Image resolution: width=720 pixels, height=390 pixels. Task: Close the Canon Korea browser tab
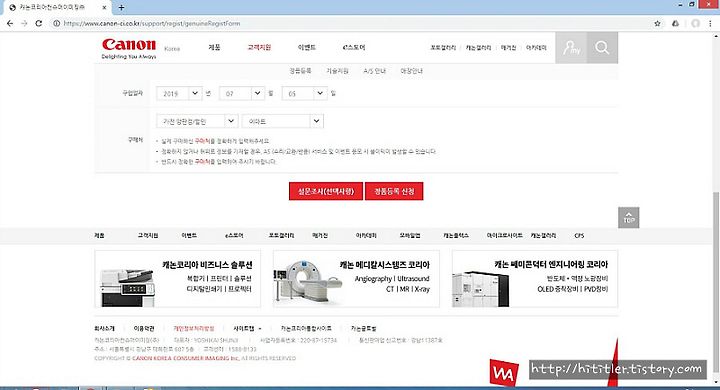105,7
